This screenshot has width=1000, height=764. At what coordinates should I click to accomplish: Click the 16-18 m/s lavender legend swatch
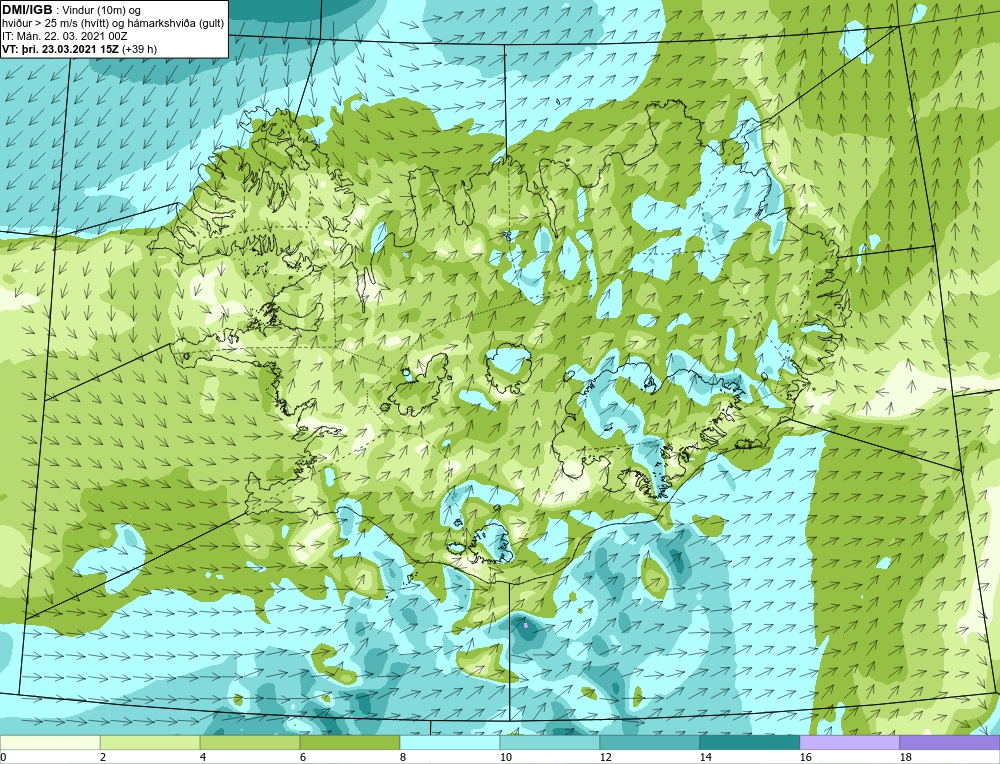(x=849, y=742)
